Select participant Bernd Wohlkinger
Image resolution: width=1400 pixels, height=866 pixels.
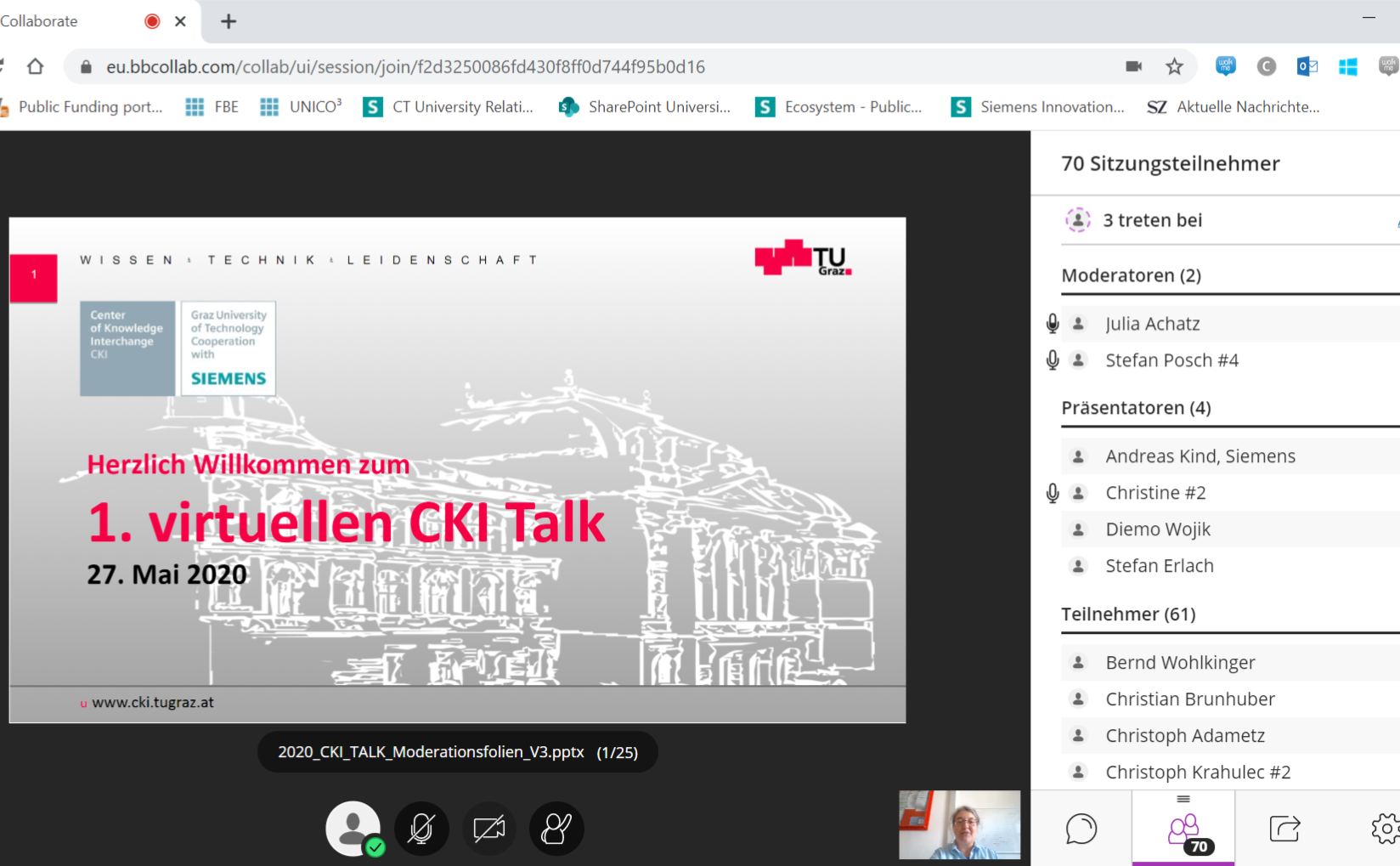click(x=1230, y=663)
